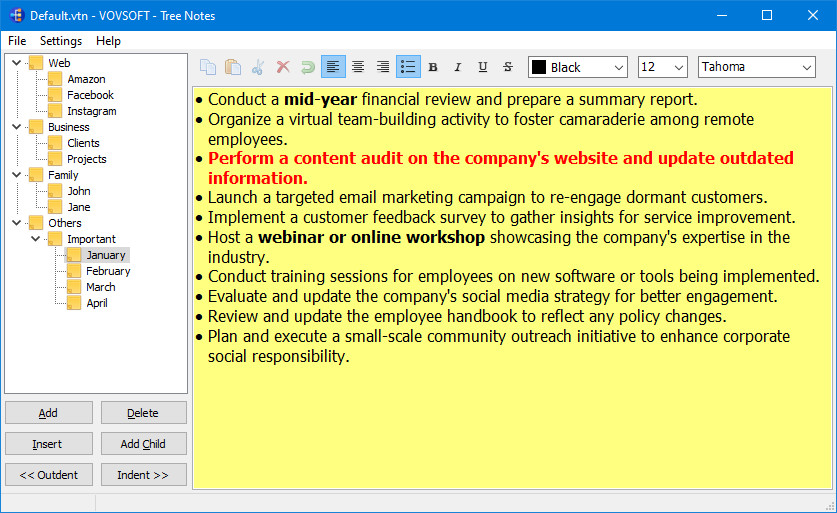Click the Insert button
Viewport: 837px width, 513px height.
click(49, 444)
